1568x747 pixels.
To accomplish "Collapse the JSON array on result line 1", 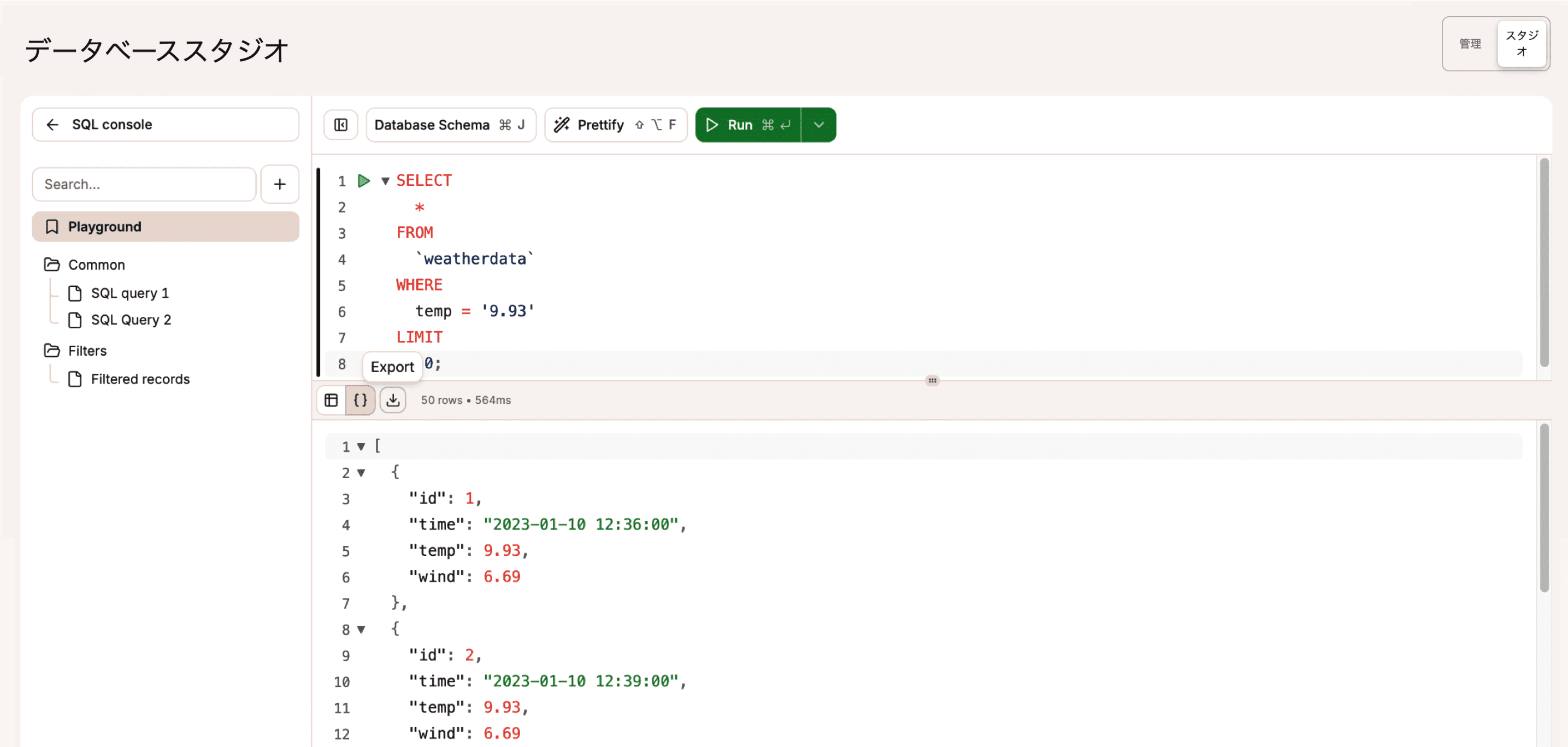I will 361,447.
